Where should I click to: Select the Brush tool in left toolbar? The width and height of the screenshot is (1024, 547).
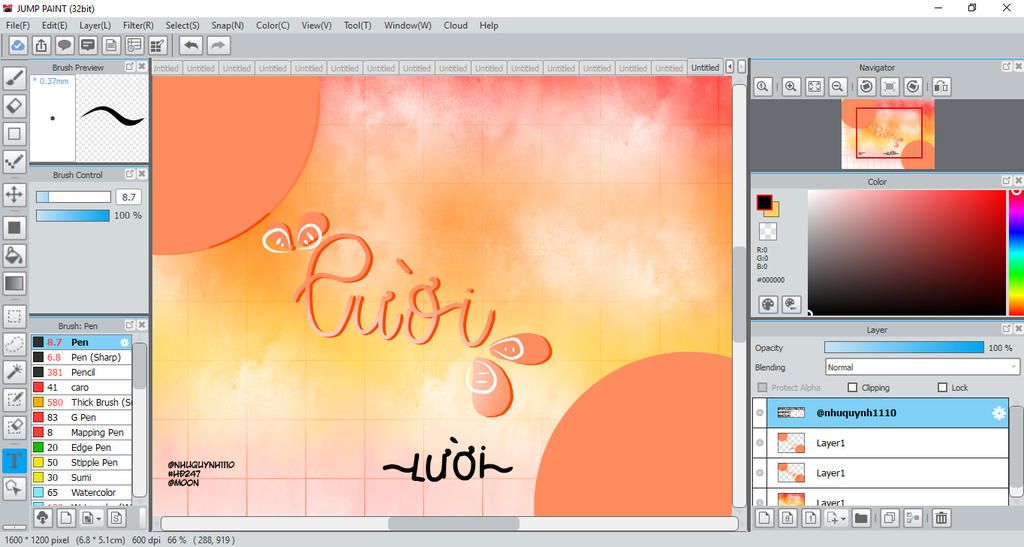[14, 78]
